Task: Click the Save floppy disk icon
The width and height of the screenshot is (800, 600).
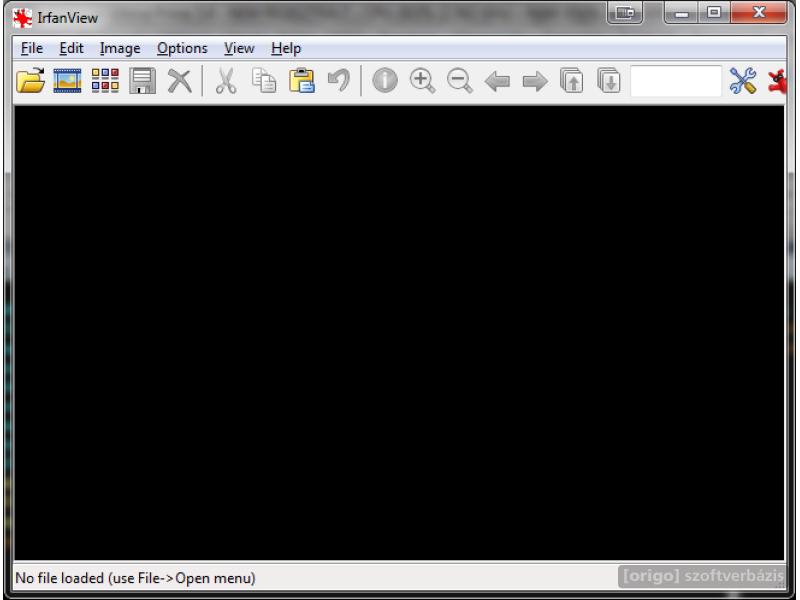Action: tap(142, 81)
